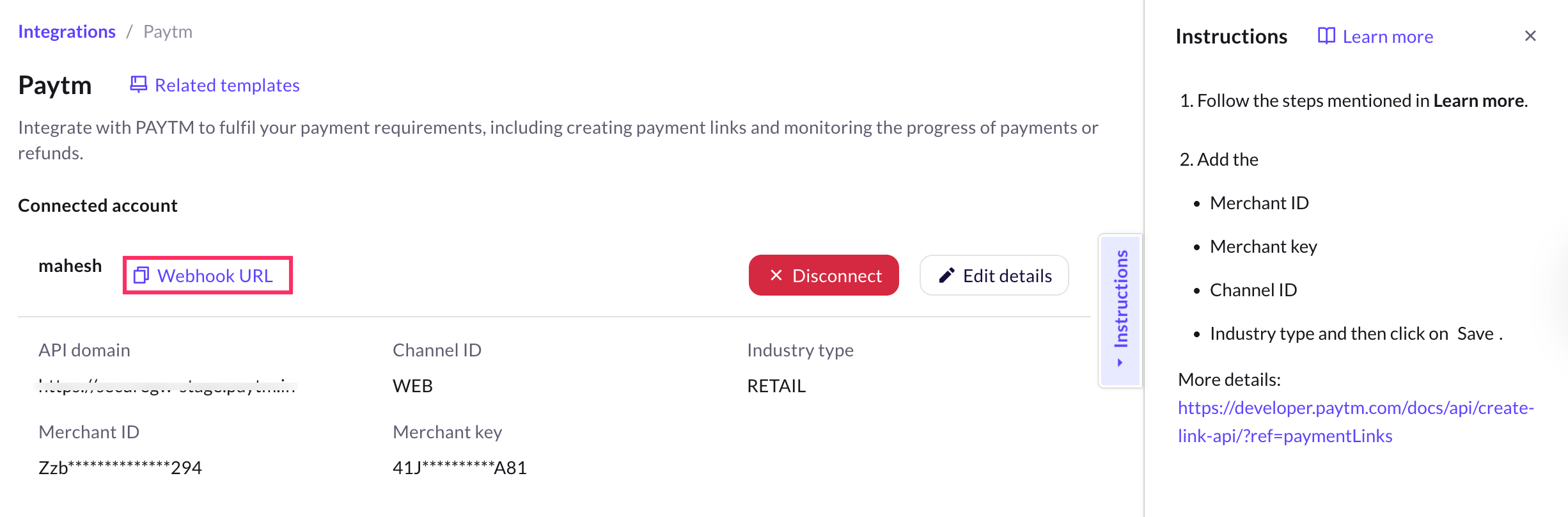Click the small arrow on Instructions tab

tap(1120, 363)
